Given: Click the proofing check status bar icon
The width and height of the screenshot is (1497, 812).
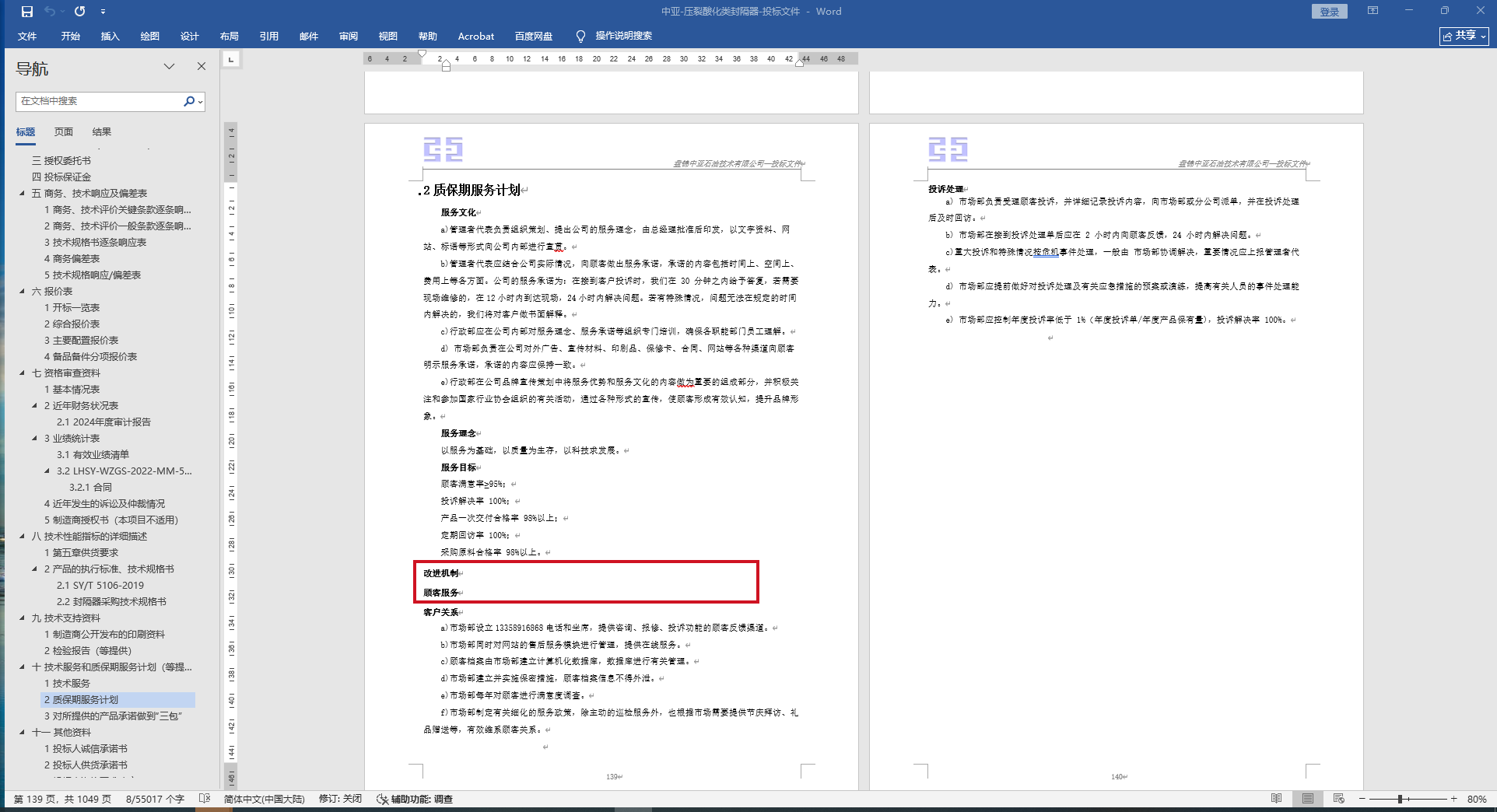Looking at the screenshot, I should pyautogui.click(x=205, y=799).
